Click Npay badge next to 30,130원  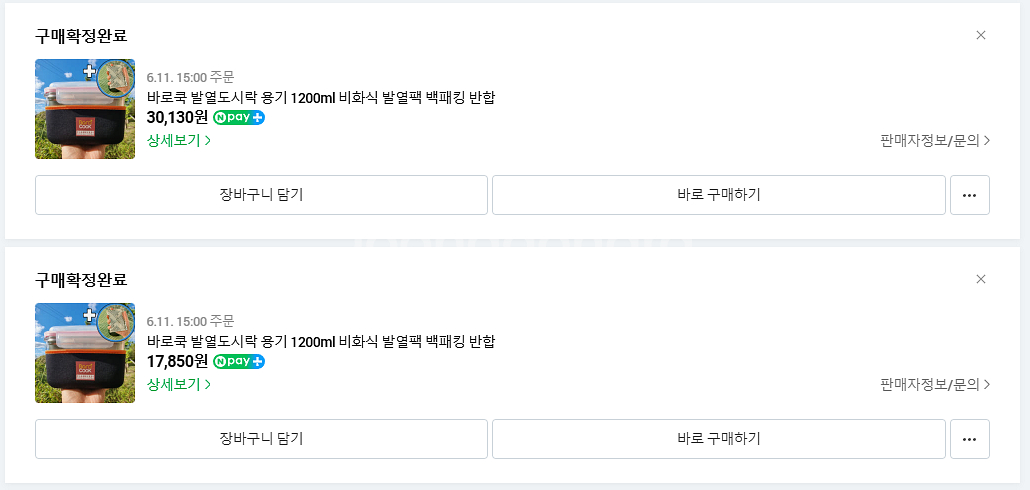pos(239,117)
